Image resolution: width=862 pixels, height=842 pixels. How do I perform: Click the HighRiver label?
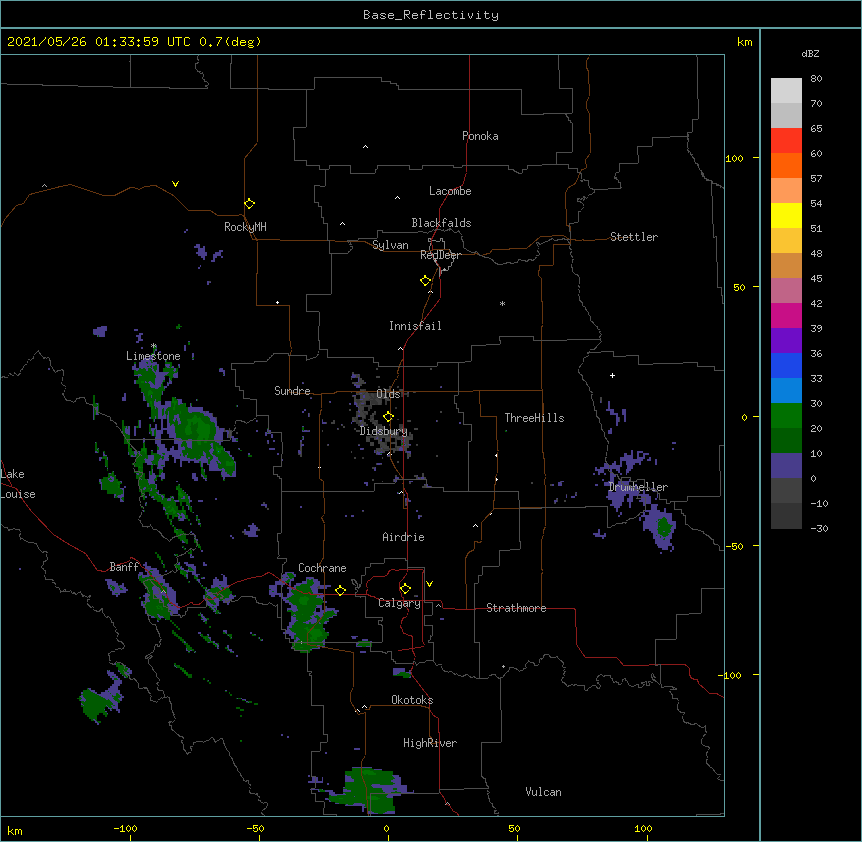click(430, 743)
